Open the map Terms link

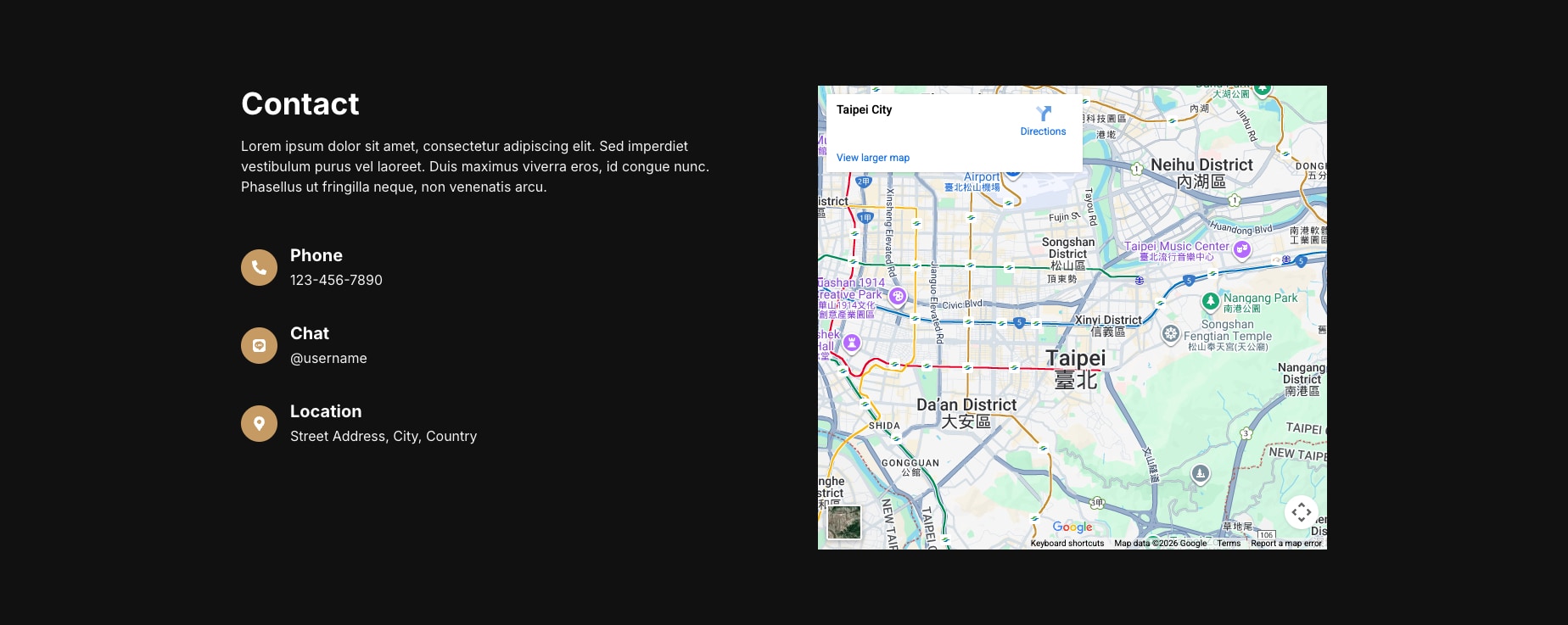[x=1228, y=544]
